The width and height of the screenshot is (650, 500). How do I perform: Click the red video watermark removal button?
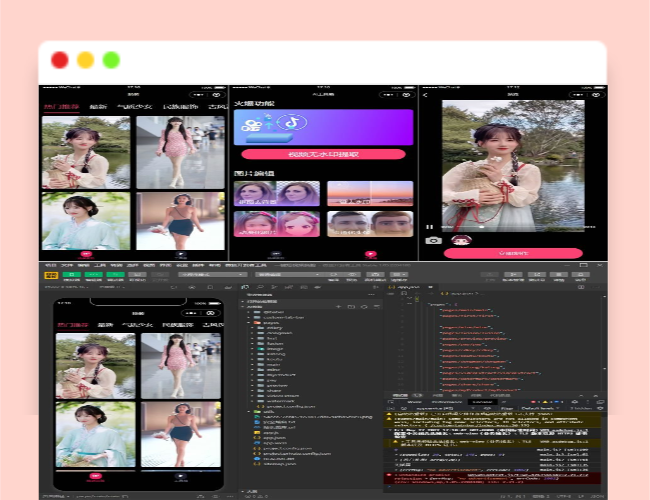(x=323, y=155)
